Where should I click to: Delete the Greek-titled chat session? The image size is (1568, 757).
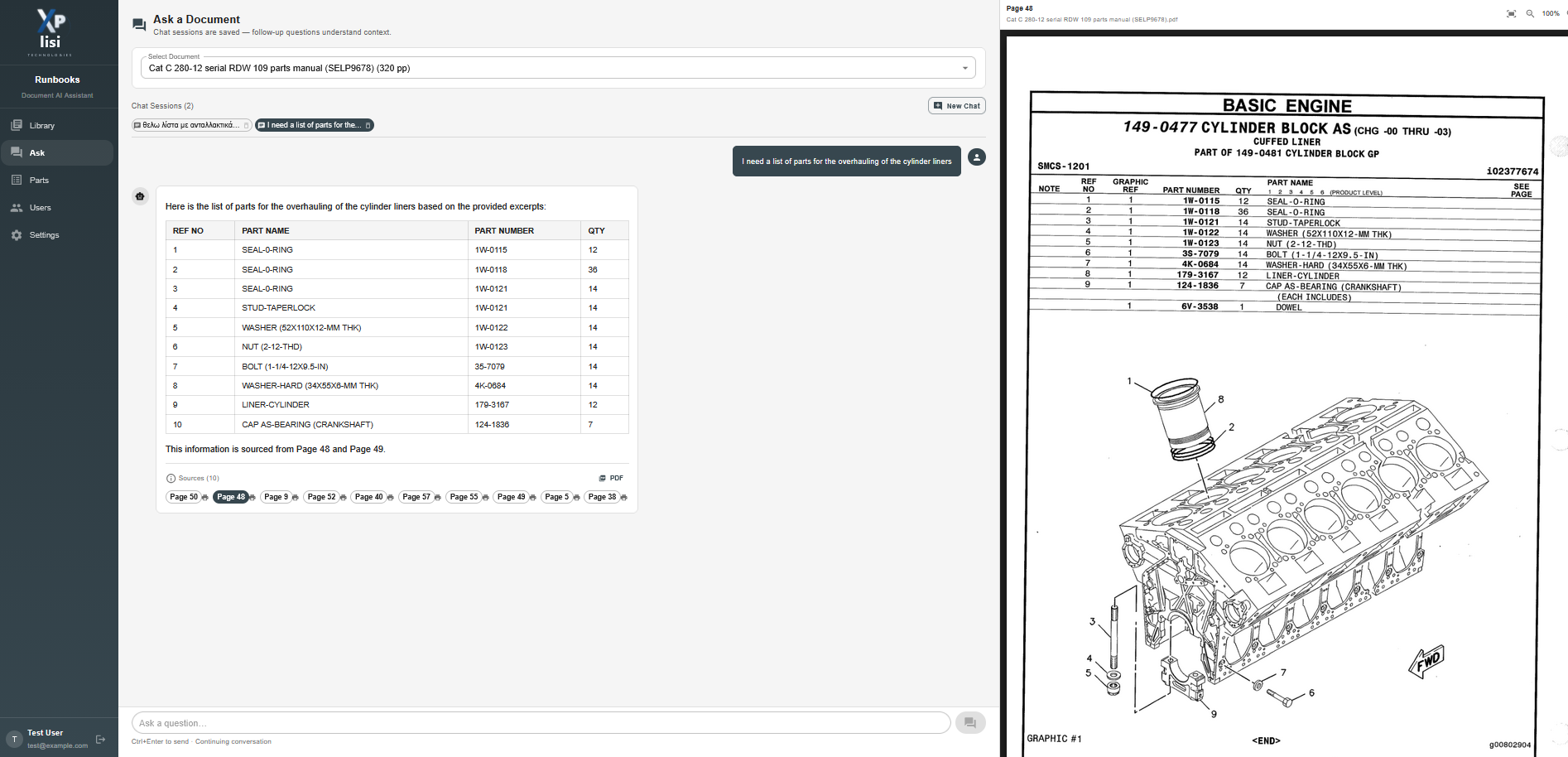pyautogui.click(x=246, y=125)
